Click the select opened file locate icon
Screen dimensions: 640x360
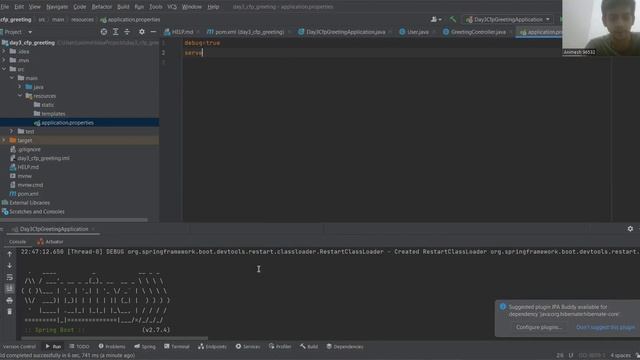tap(104, 32)
